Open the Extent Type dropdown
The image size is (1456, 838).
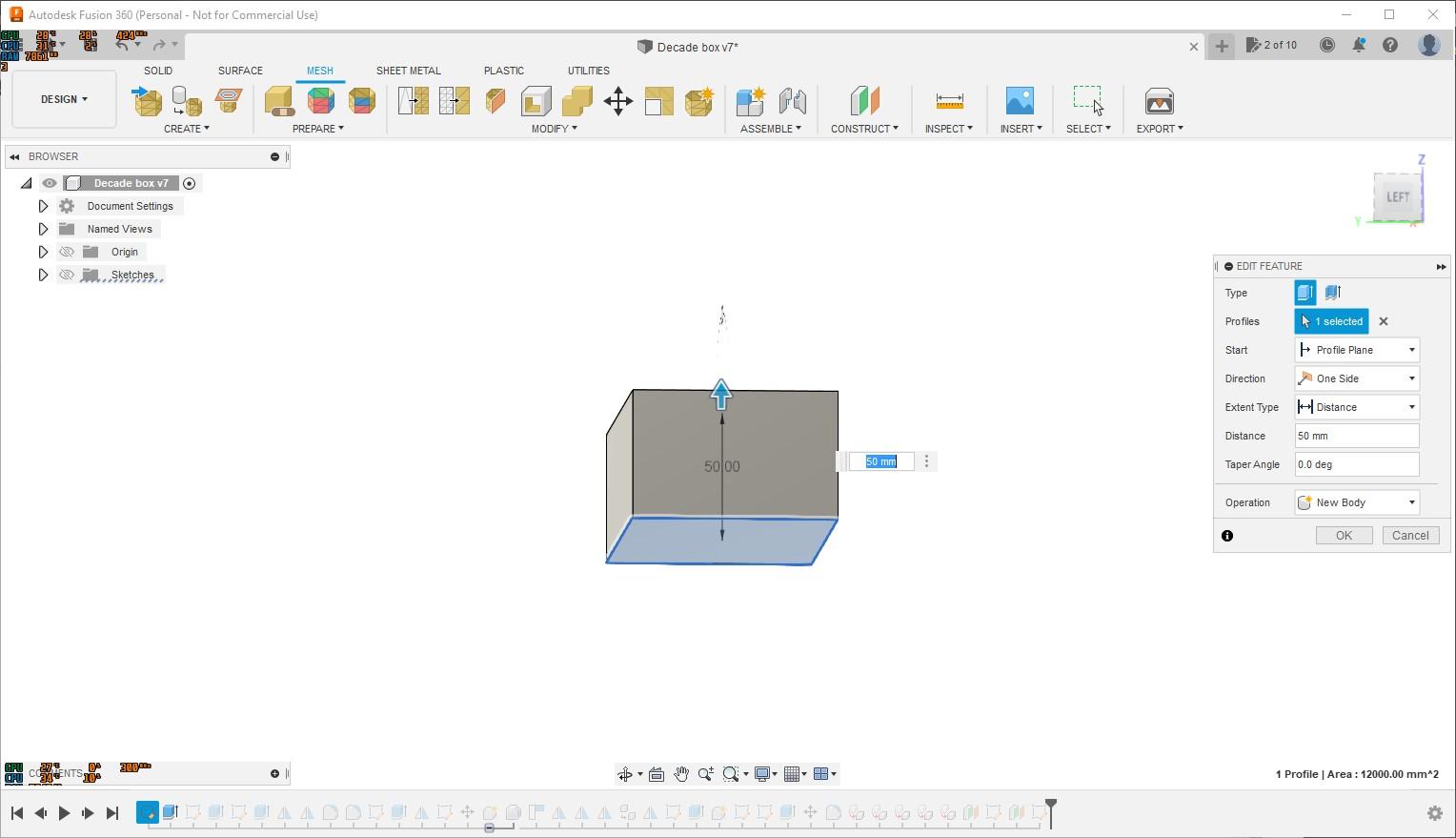click(1357, 407)
